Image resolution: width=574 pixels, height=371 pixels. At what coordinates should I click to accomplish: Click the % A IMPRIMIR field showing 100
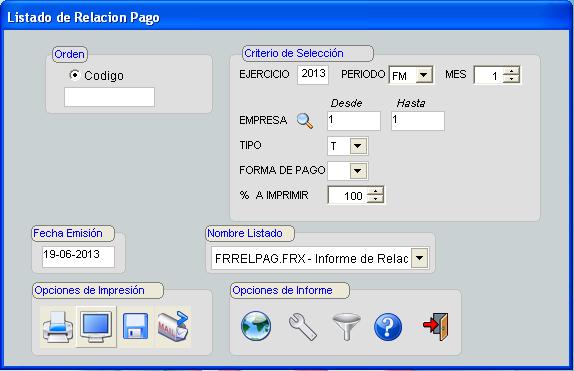348,195
